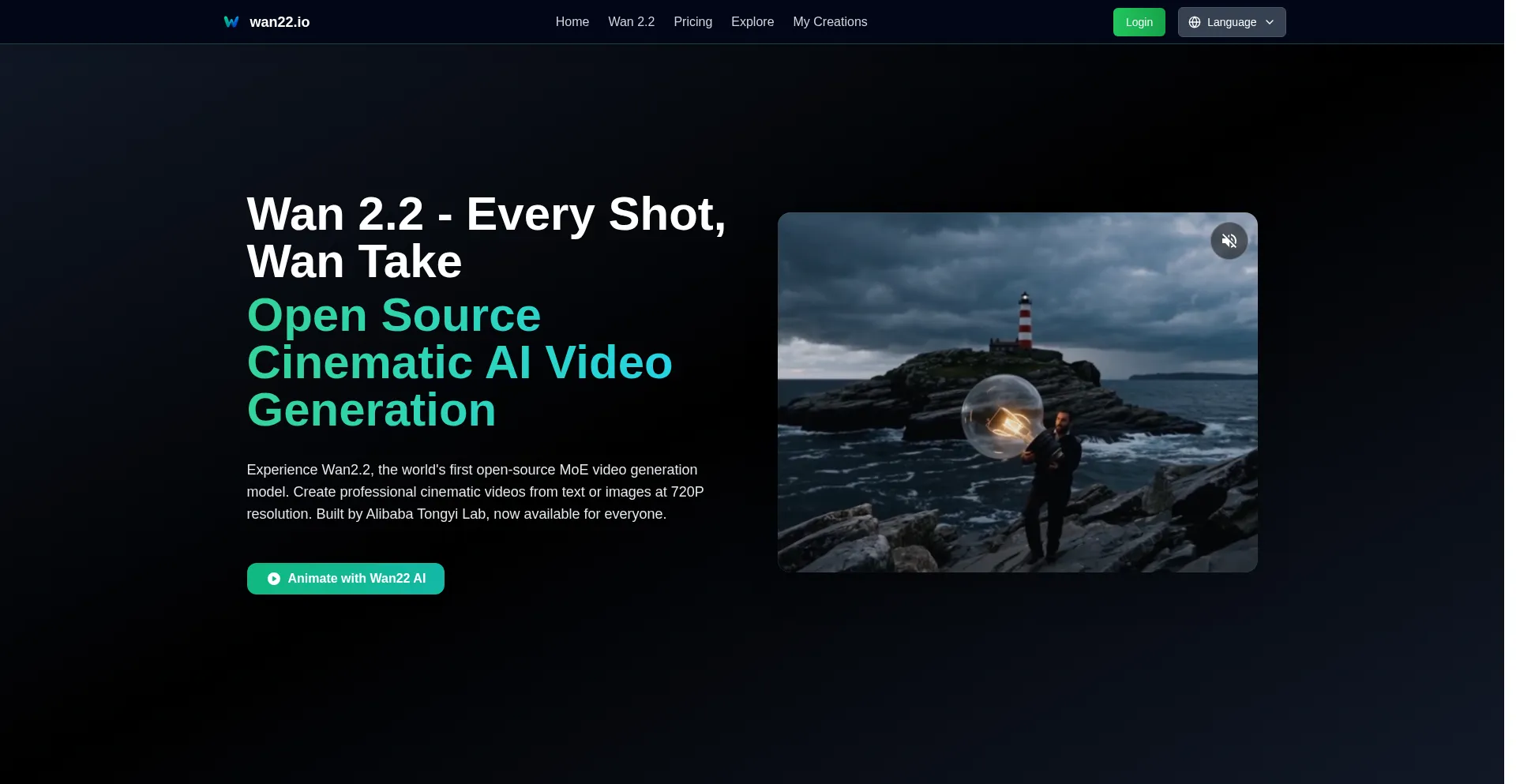The image size is (1516, 784).
Task: Click the wan22.io W logo icon
Action: click(x=231, y=22)
